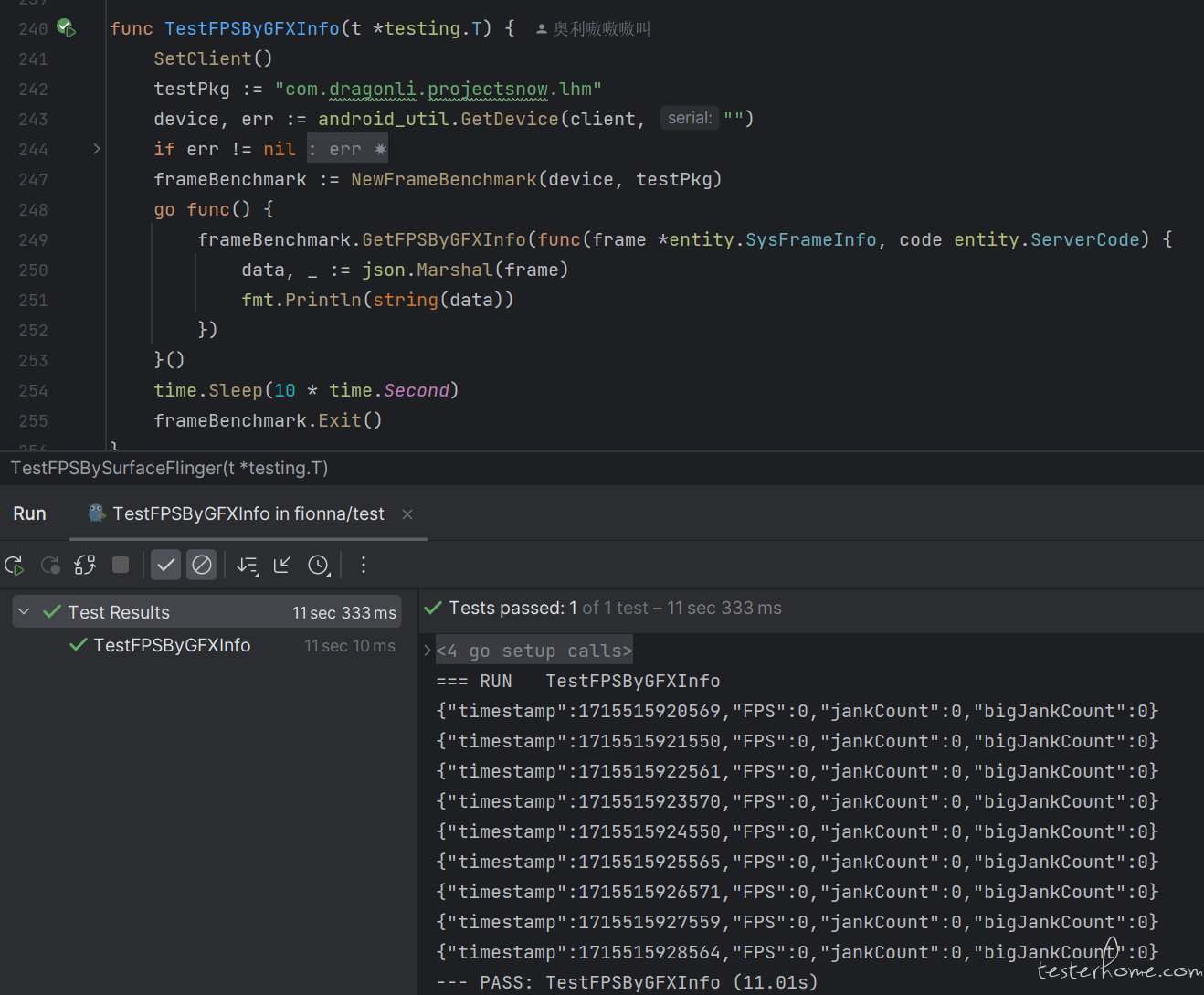Toggle auto-test rerun icon
This screenshot has width=1204, height=995.
click(85, 566)
